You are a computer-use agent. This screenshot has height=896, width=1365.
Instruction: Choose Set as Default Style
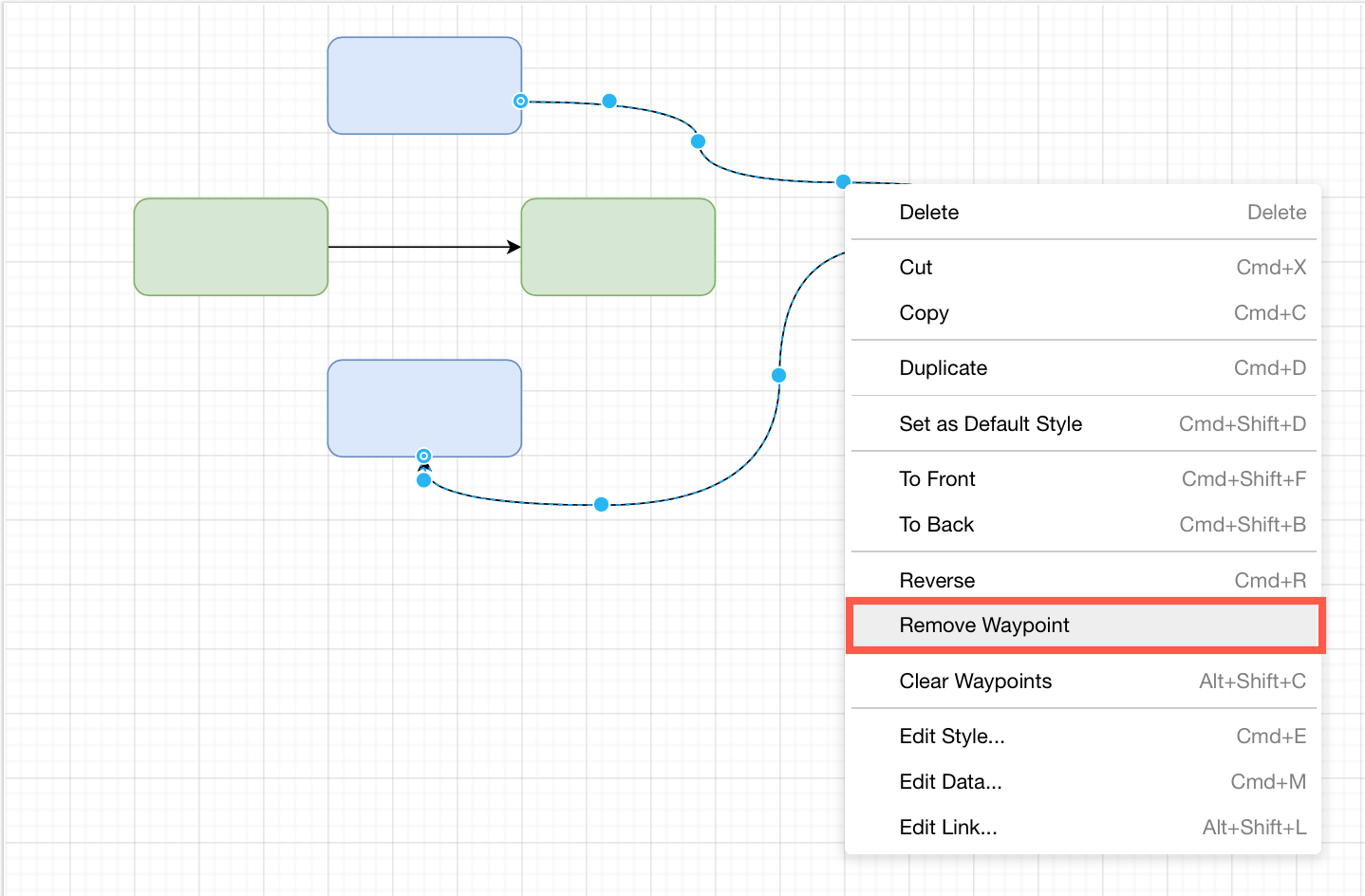(x=991, y=424)
